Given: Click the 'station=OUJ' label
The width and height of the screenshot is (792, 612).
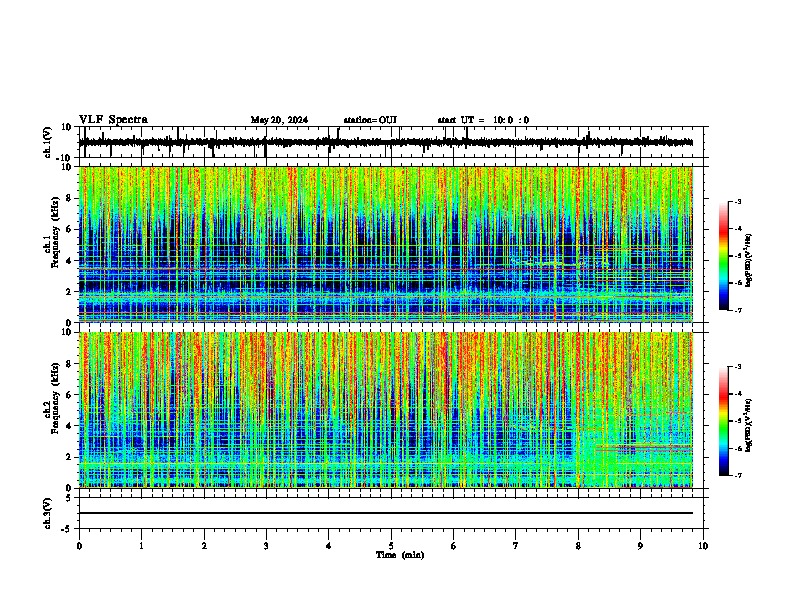Looking at the screenshot, I should pos(370,120).
